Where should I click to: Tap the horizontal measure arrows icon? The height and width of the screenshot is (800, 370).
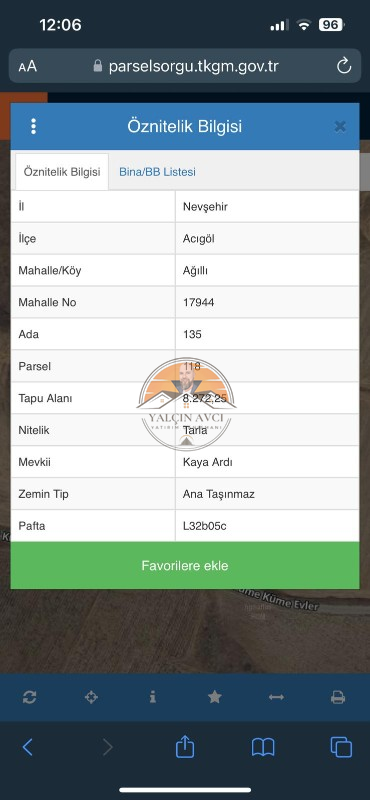(x=276, y=697)
